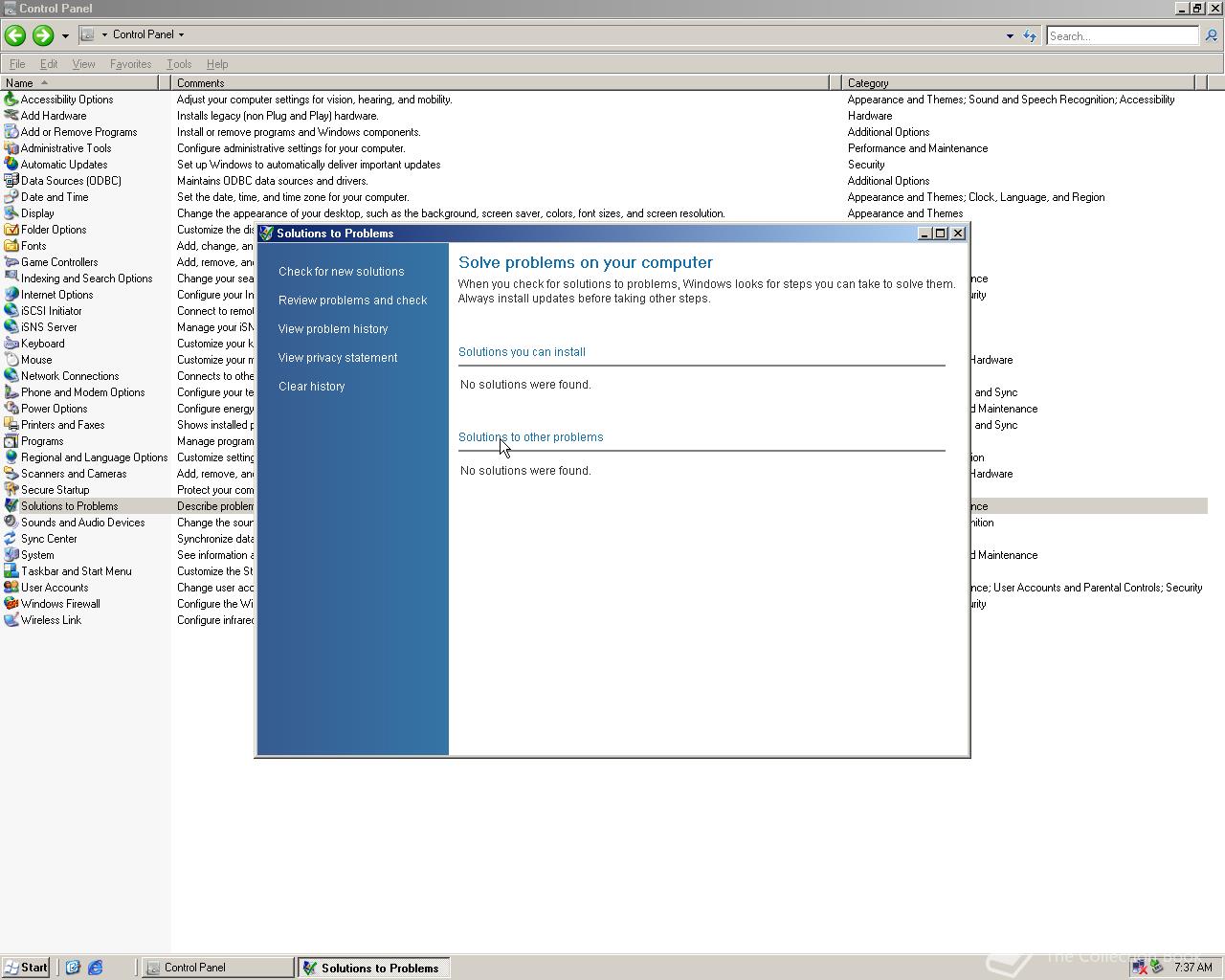Image resolution: width=1225 pixels, height=980 pixels.
Task: Click the Scanners and Cameras icon
Action: 11,474
